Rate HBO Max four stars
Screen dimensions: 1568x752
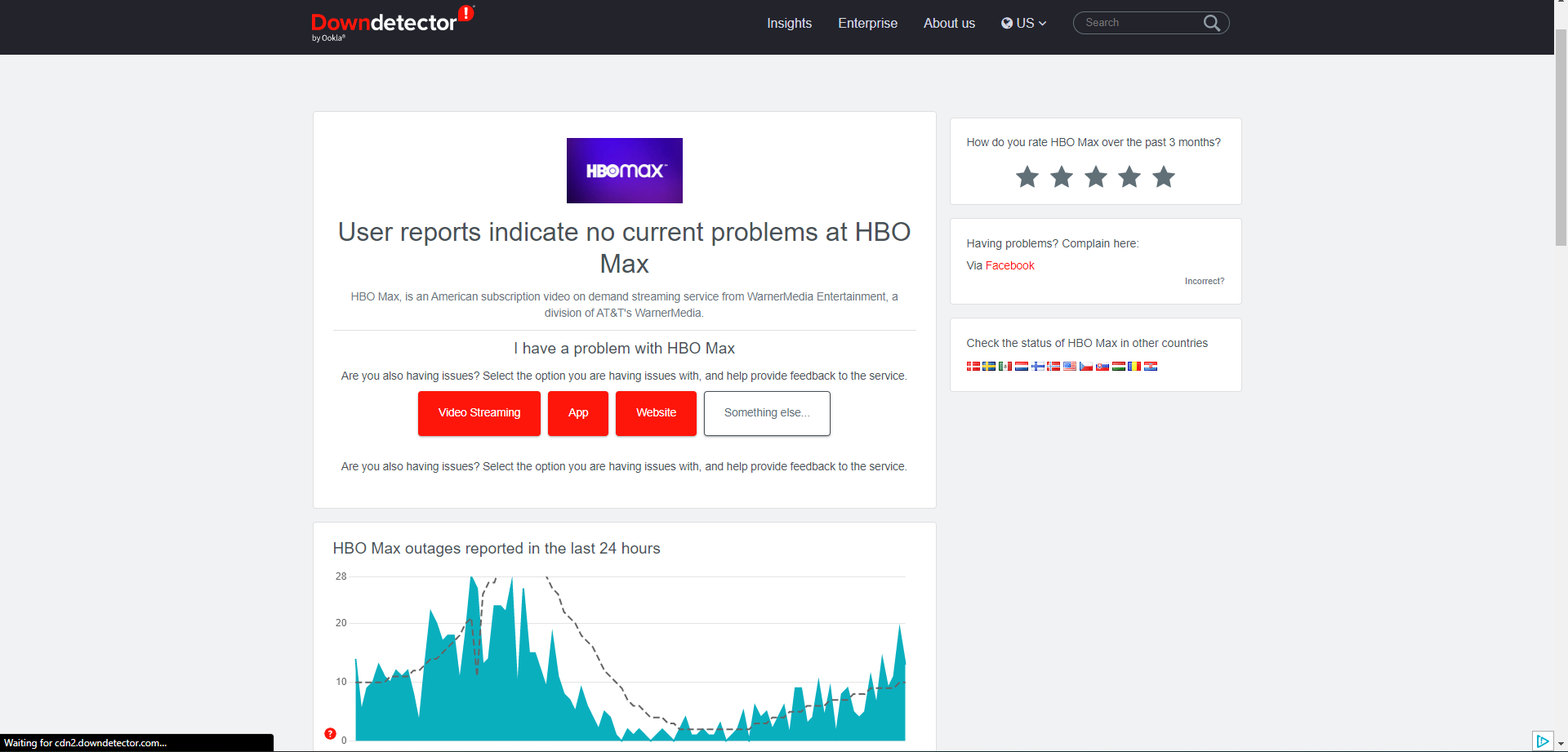tap(1129, 176)
